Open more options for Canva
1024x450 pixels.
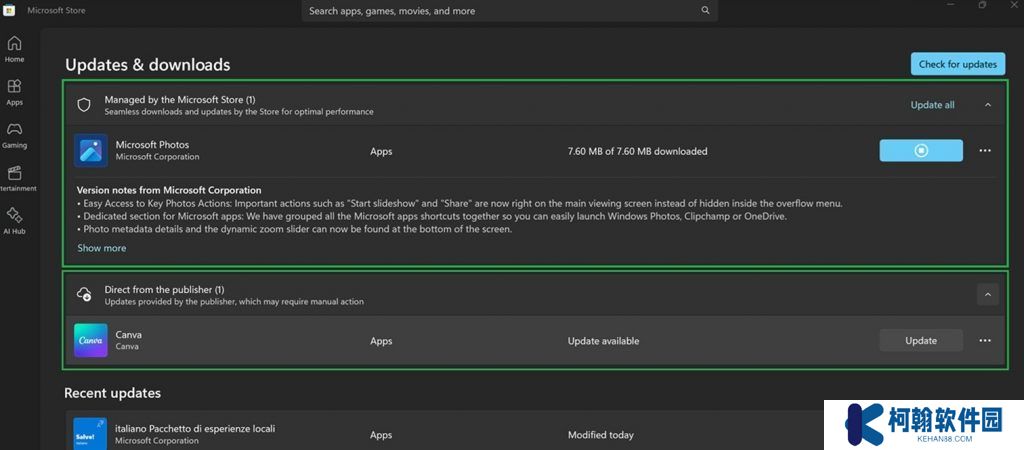985,340
